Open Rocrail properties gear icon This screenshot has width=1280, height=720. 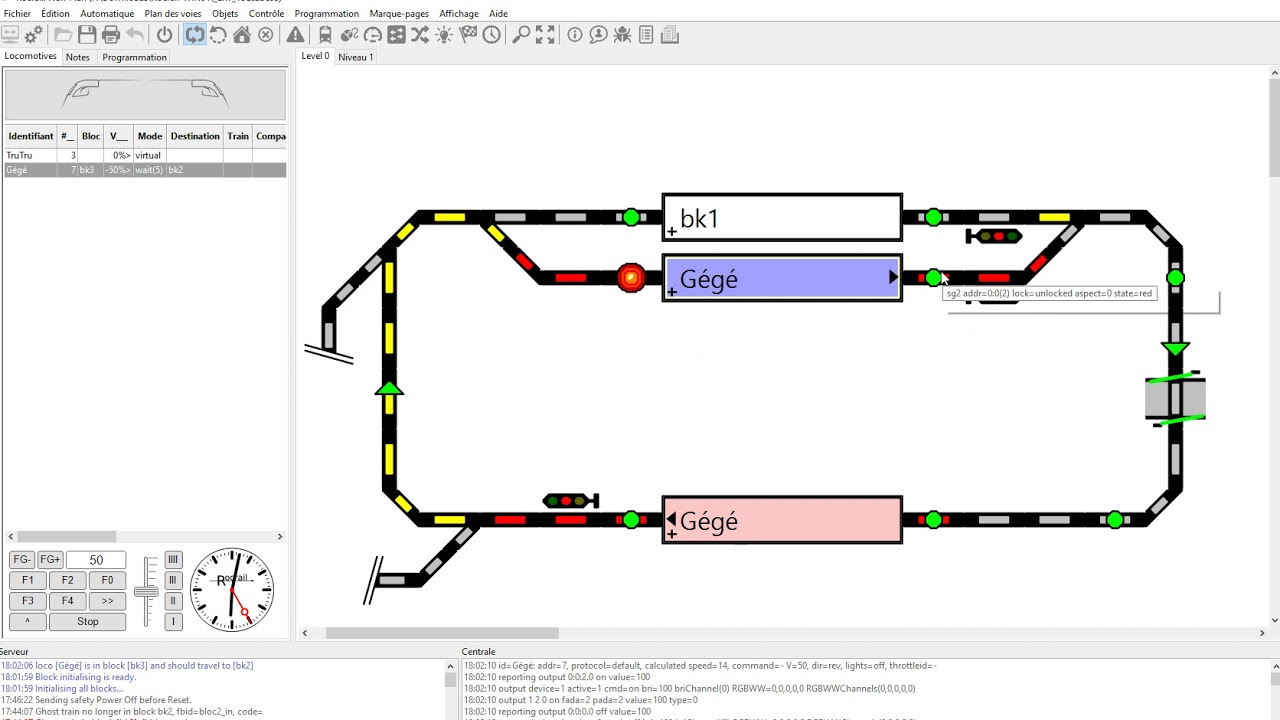click(x=34, y=35)
